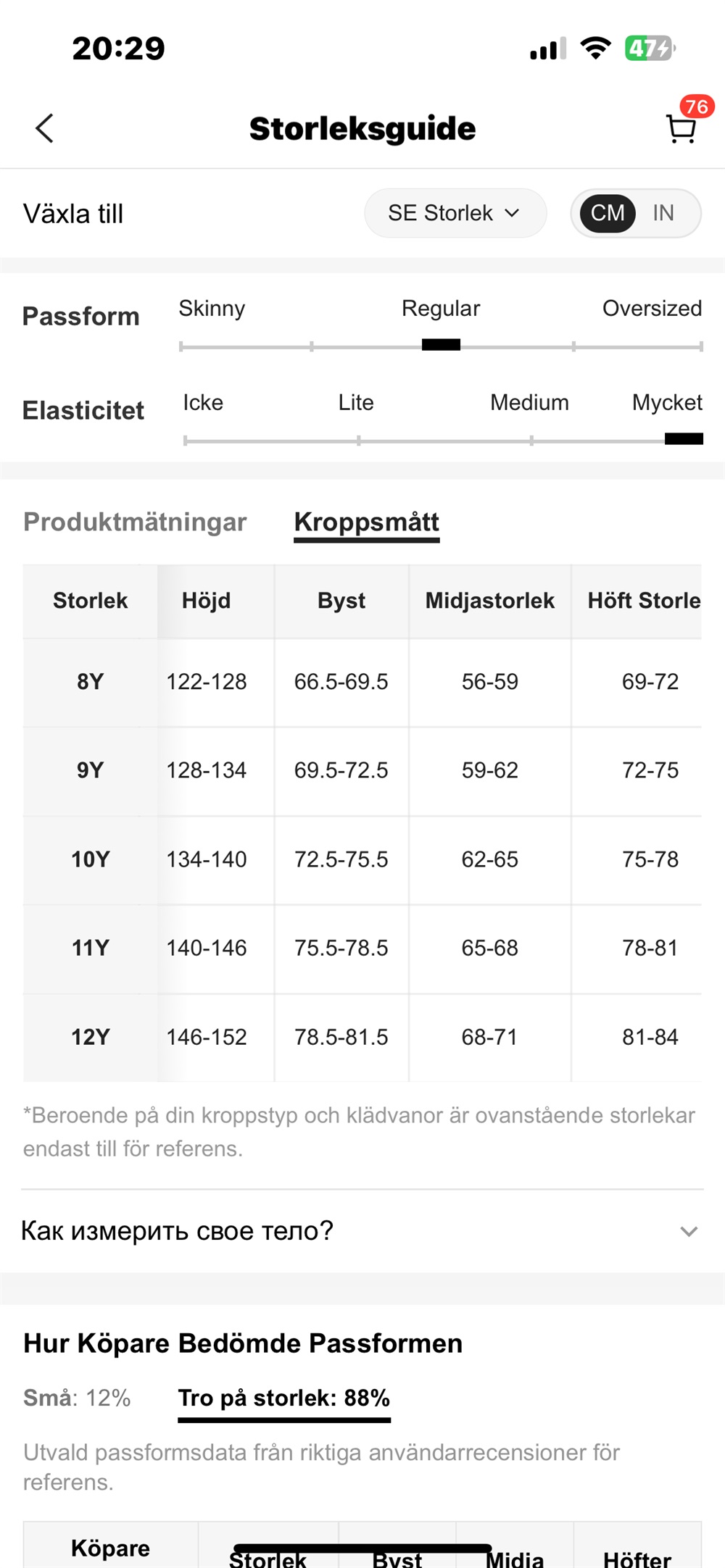Tap the cellular signal bars icon
The width and height of the screenshot is (725, 1568).
[x=547, y=49]
